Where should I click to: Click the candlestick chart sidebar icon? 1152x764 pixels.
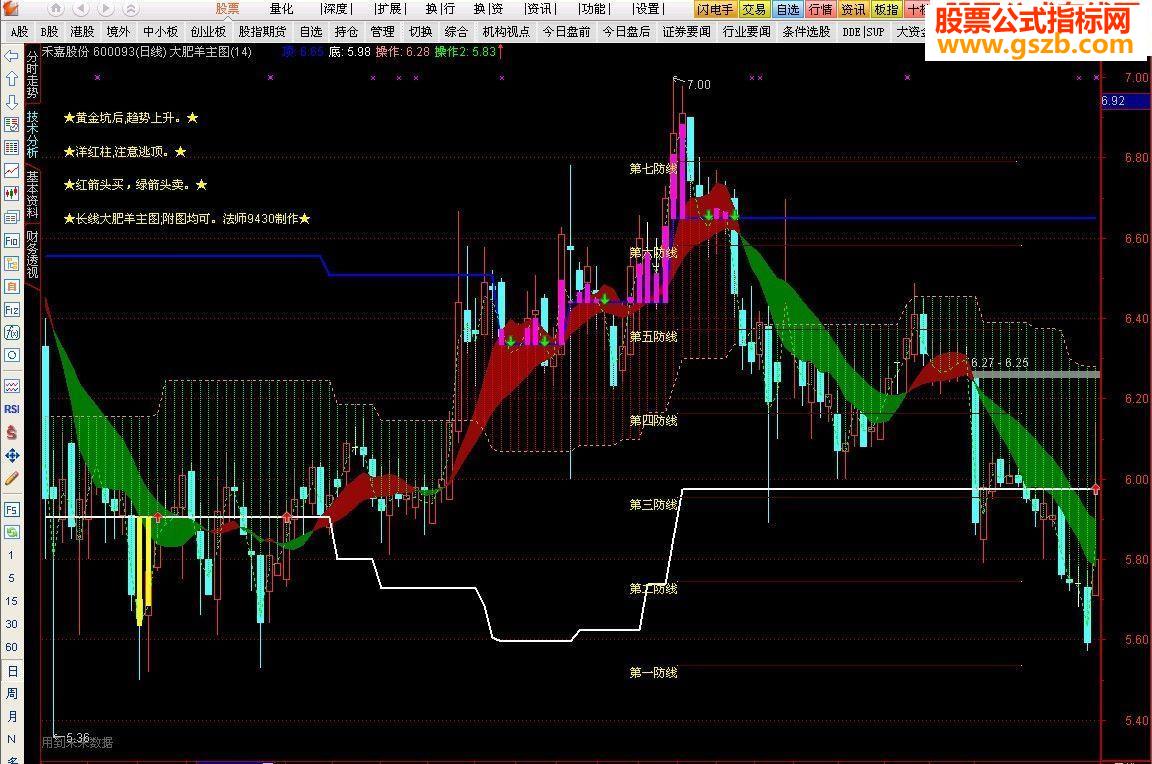[x=12, y=194]
